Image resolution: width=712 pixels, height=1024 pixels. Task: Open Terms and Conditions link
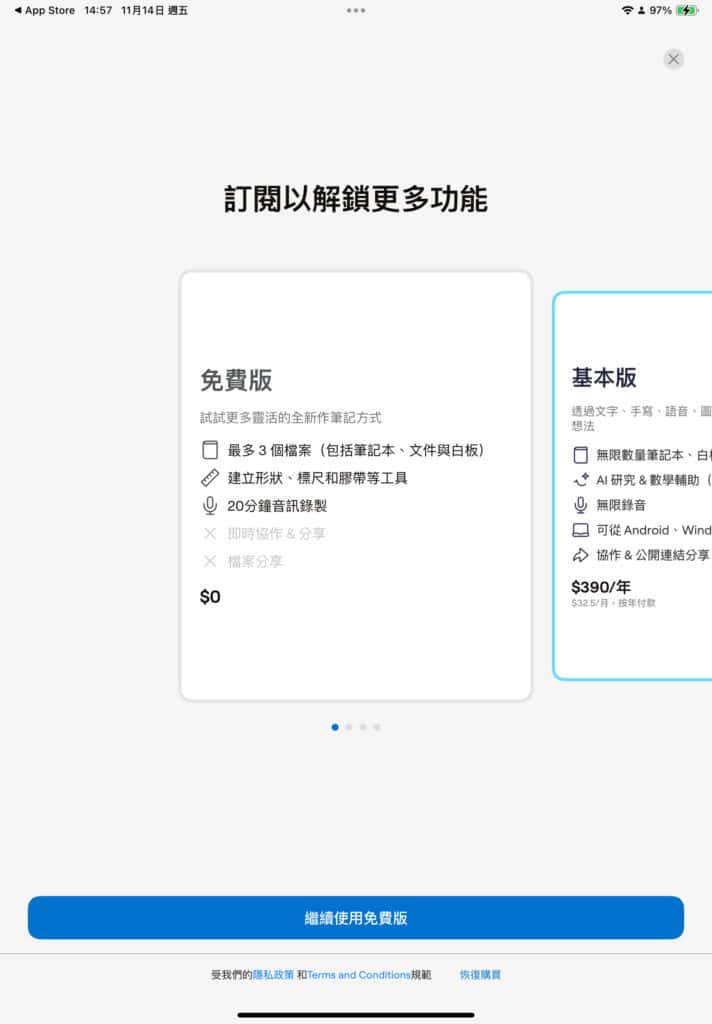coord(359,975)
